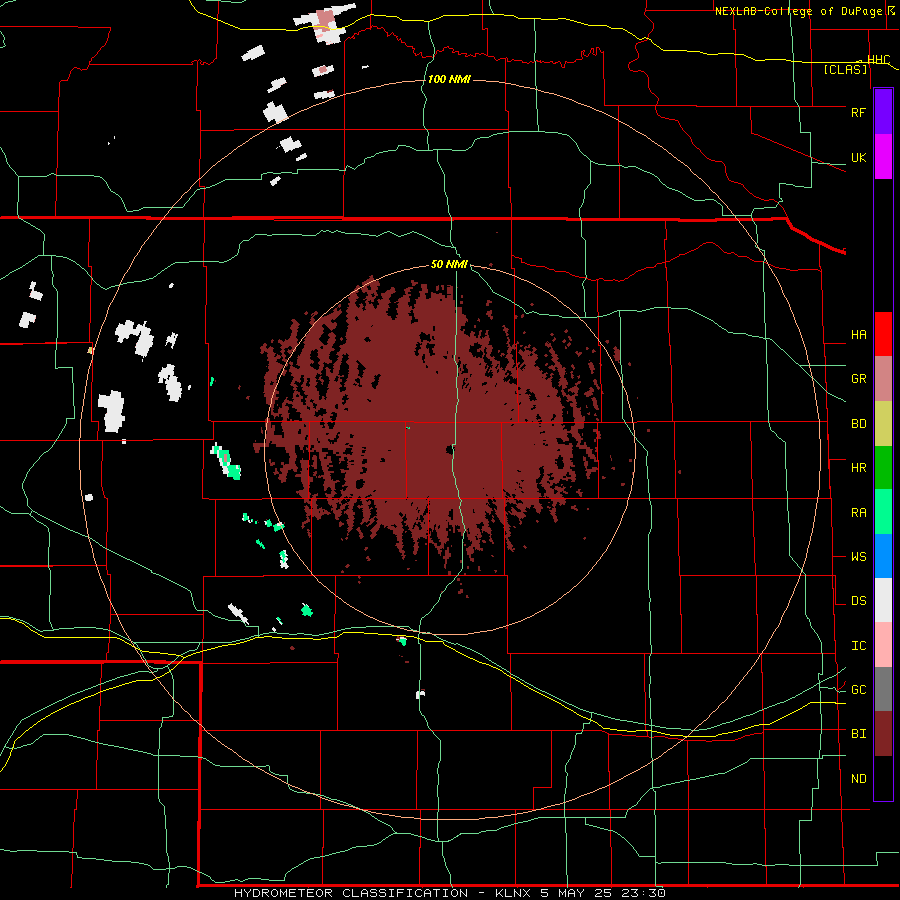Click the 'IC' legend label
The image size is (900, 900).
[858, 646]
